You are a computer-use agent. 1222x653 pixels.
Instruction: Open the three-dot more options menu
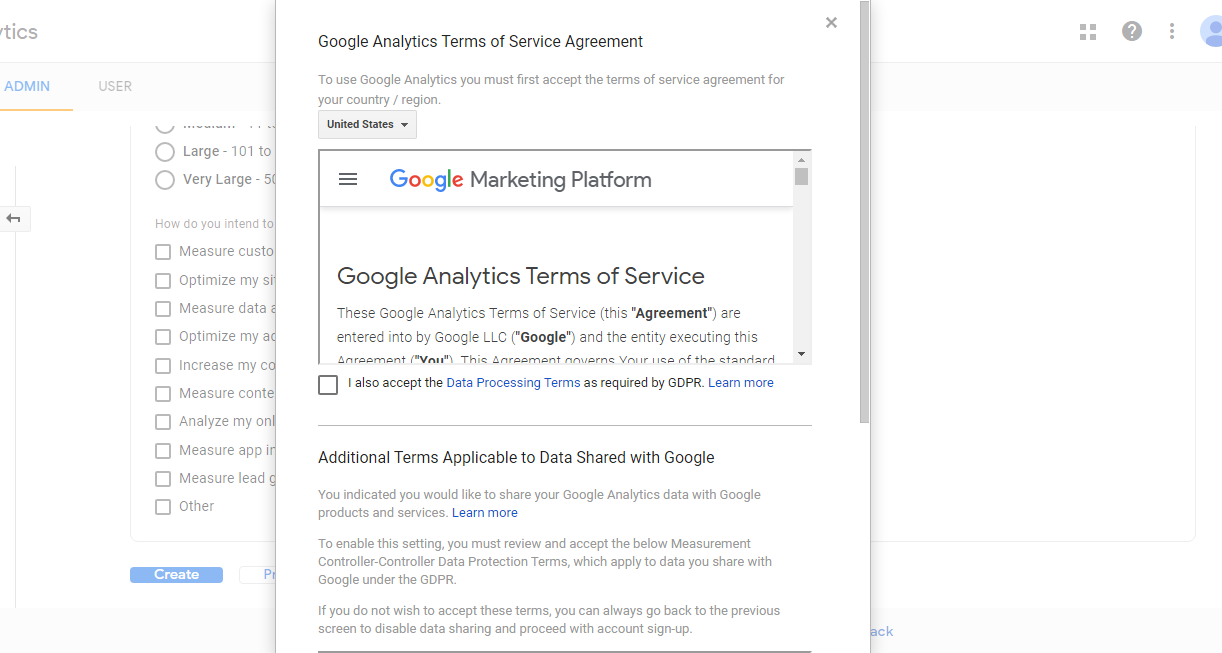click(1172, 31)
